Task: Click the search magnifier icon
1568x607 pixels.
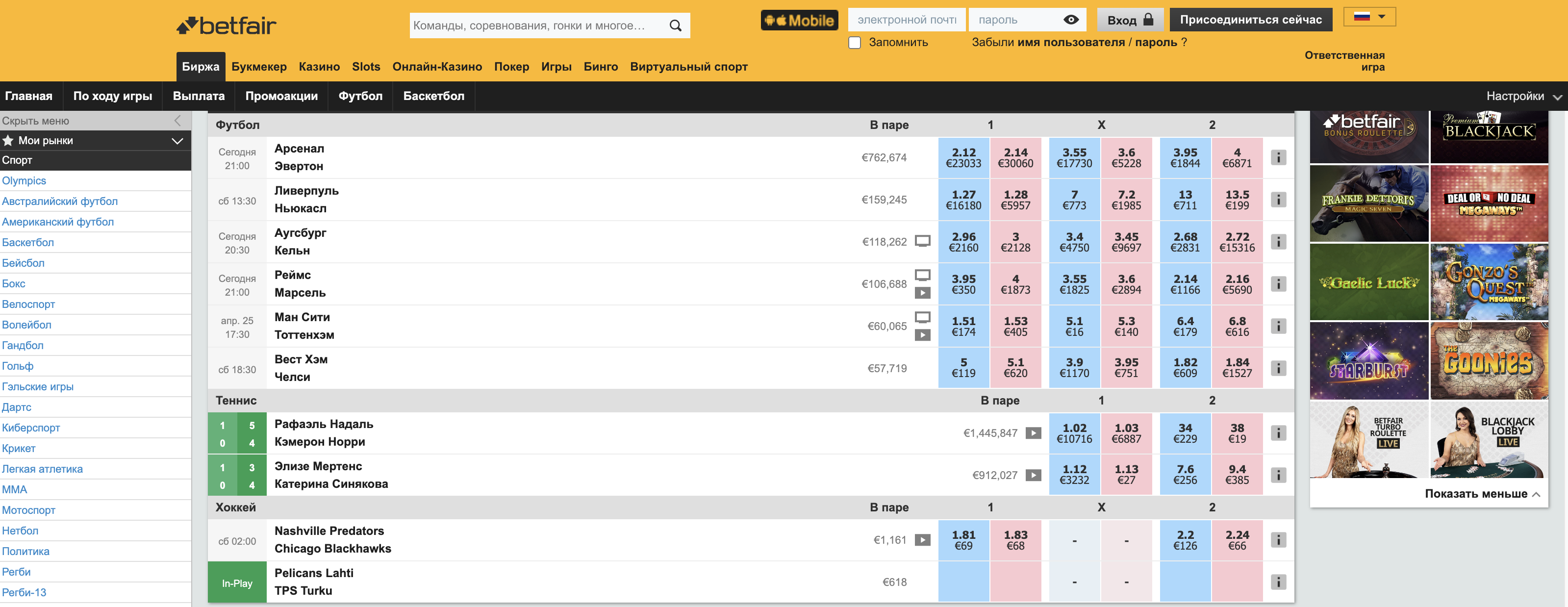Action: coord(675,25)
